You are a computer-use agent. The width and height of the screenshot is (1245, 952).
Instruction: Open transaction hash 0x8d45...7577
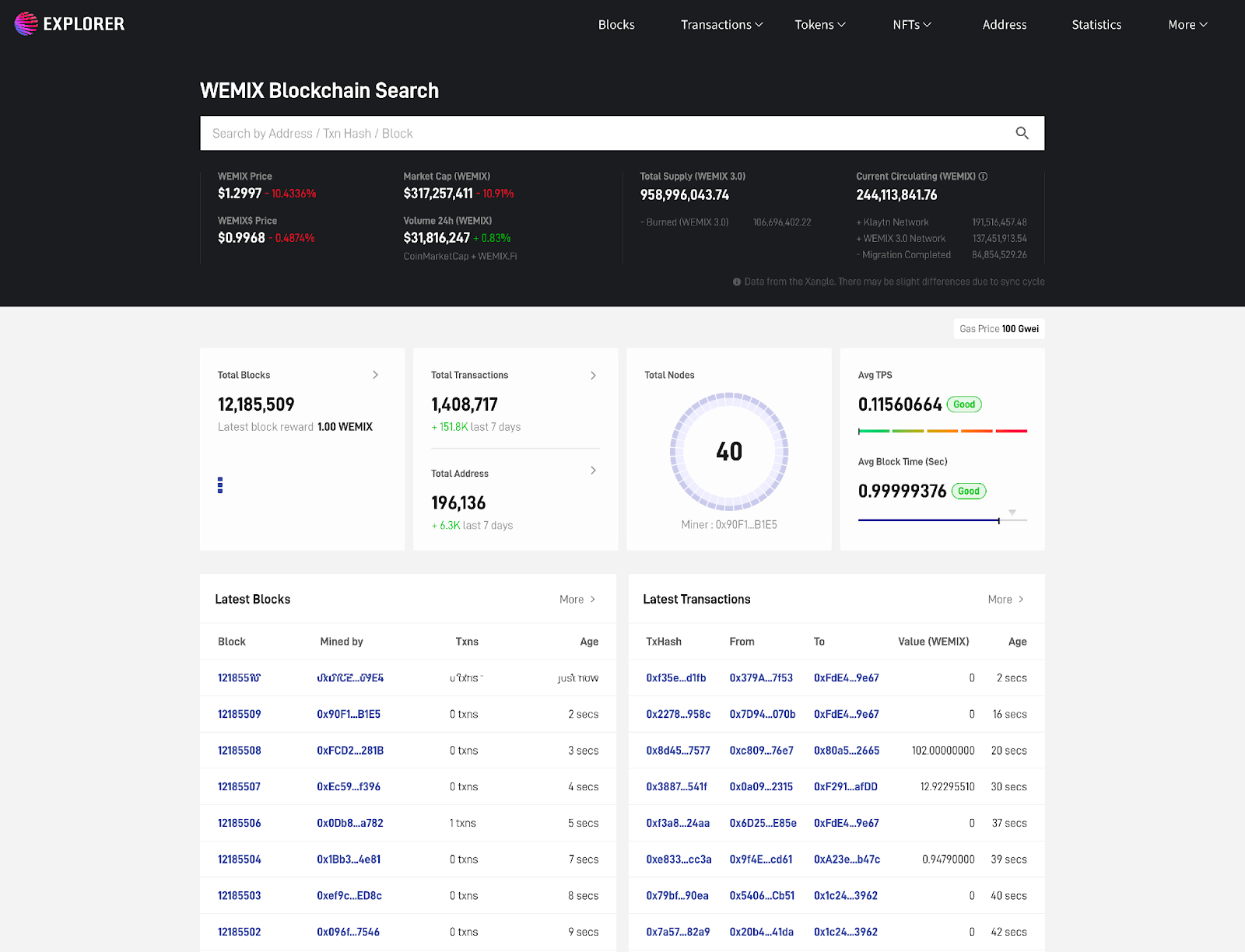(679, 751)
